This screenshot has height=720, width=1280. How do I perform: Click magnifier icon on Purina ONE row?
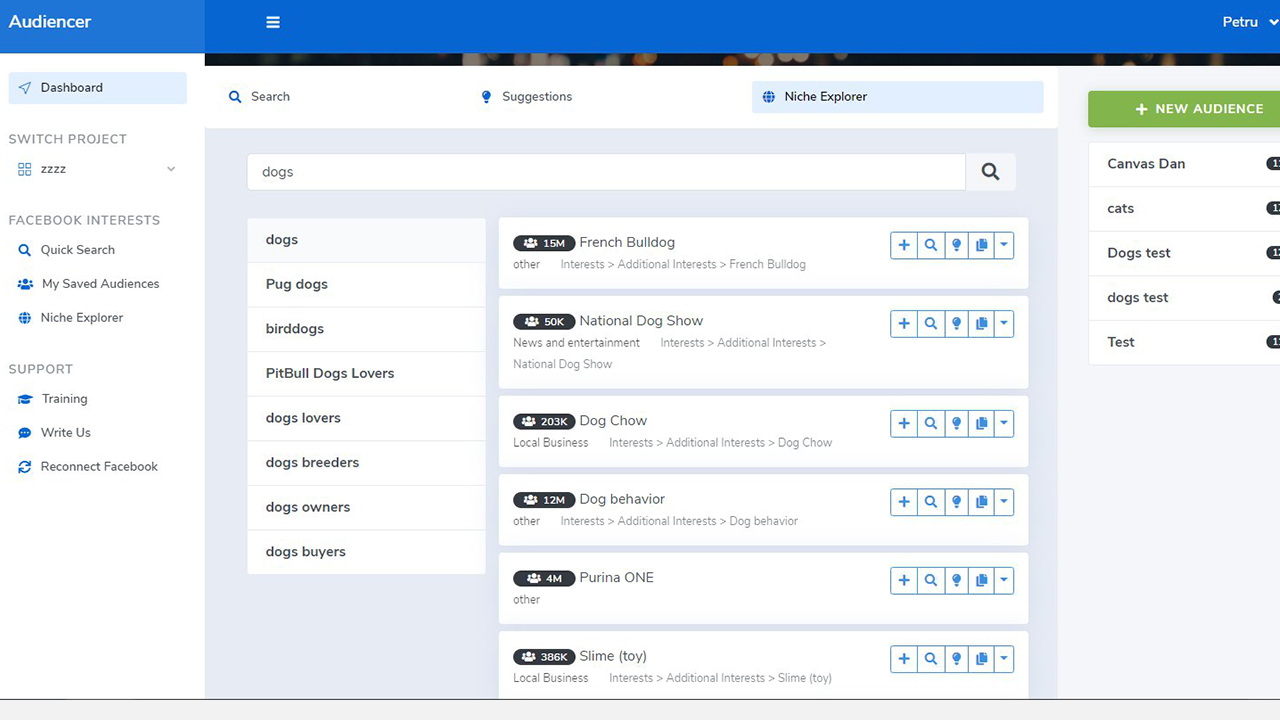tap(931, 581)
